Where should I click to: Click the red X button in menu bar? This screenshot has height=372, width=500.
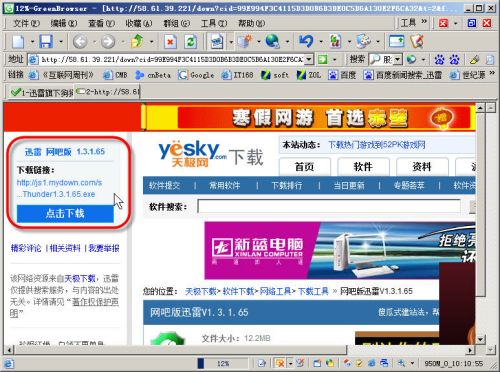coord(487,23)
